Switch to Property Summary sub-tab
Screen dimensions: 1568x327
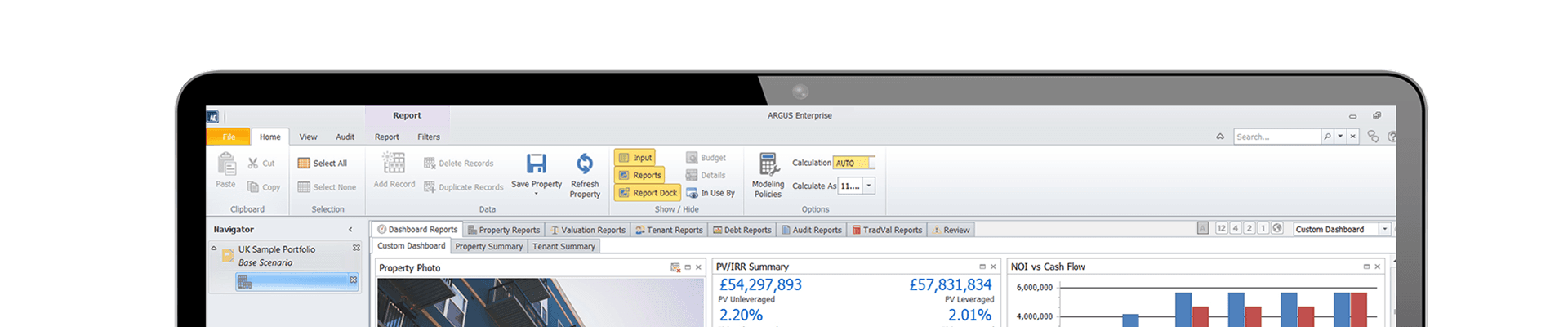488,246
